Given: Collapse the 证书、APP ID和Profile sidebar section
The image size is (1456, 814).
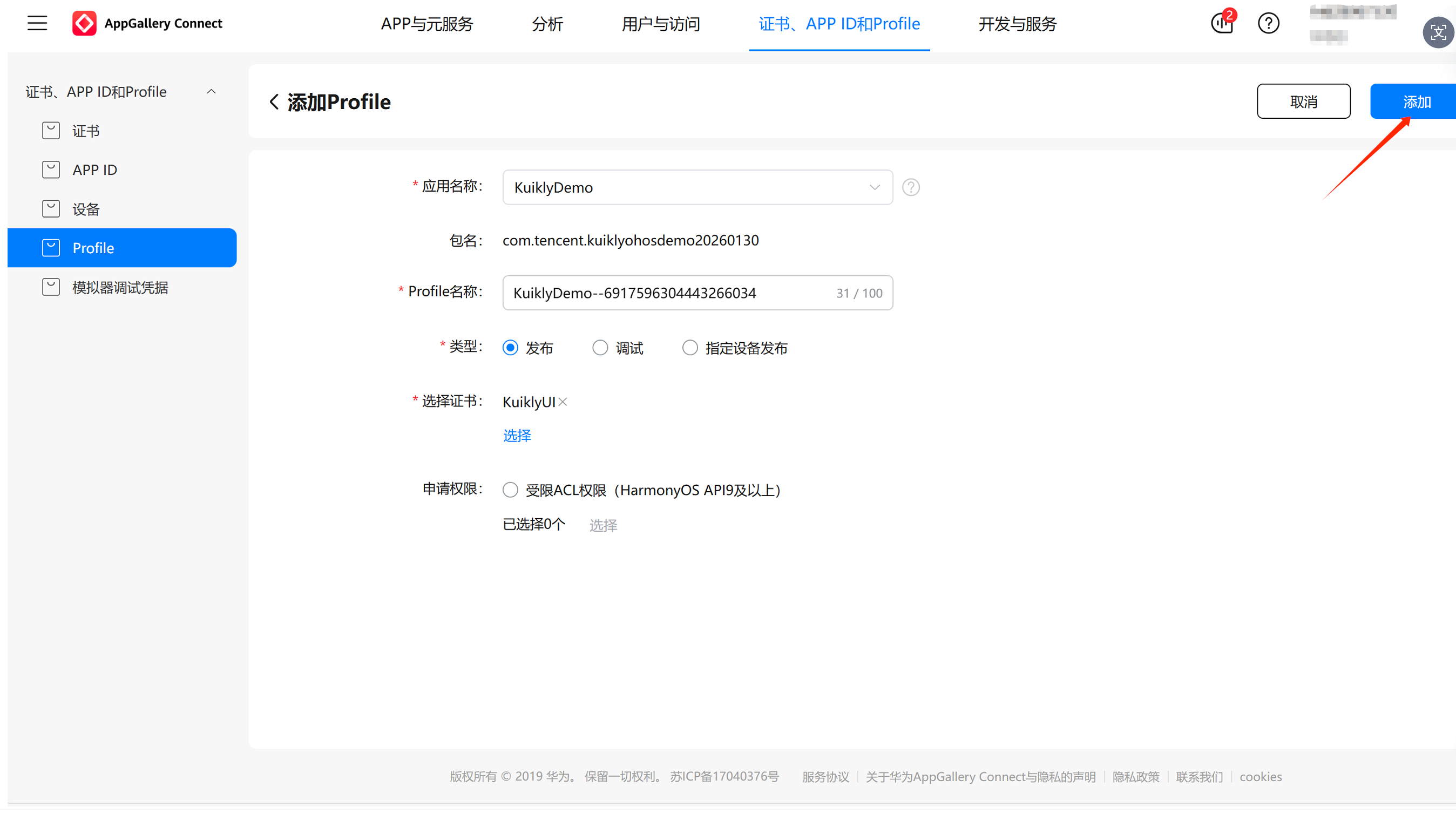Looking at the screenshot, I should (x=212, y=92).
